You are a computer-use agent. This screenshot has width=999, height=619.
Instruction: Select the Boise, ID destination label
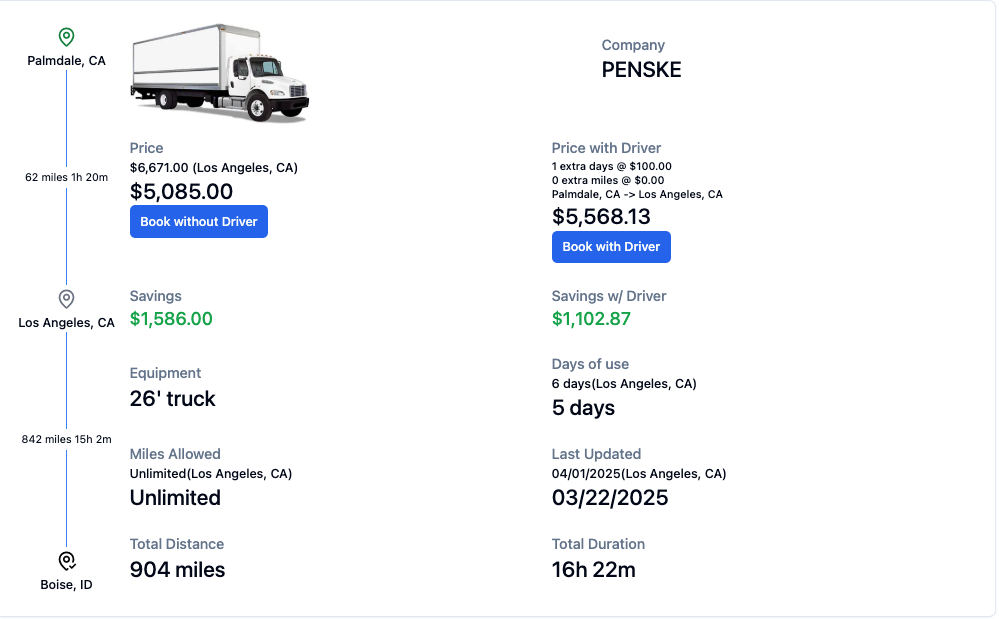click(66, 585)
